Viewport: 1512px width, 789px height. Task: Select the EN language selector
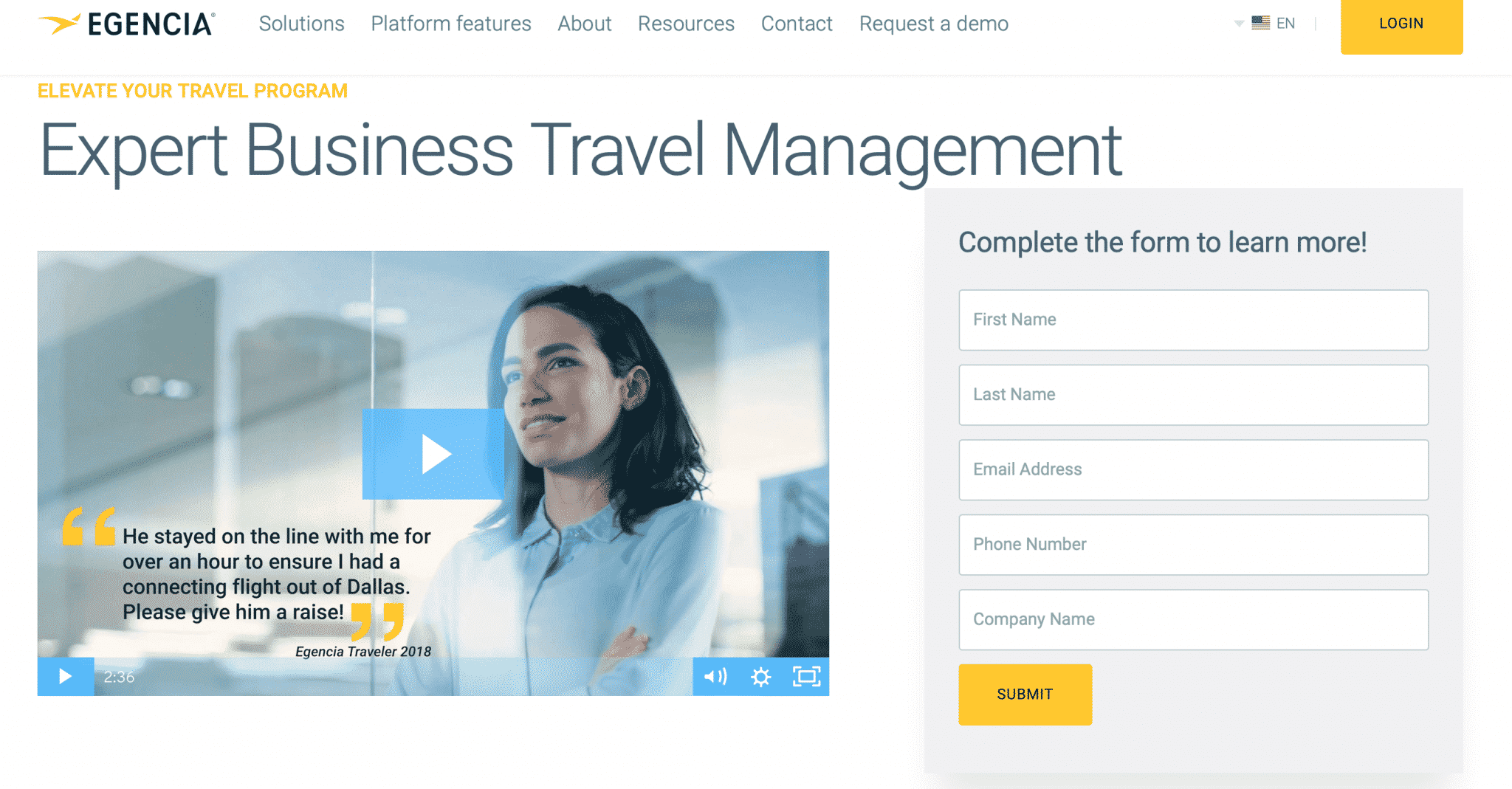point(1285,23)
